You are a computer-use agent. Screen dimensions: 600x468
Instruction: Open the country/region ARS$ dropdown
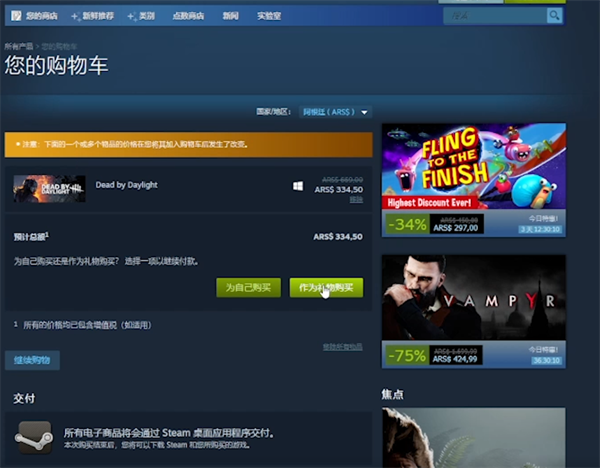pyautogui.click(x=335, y=112)
